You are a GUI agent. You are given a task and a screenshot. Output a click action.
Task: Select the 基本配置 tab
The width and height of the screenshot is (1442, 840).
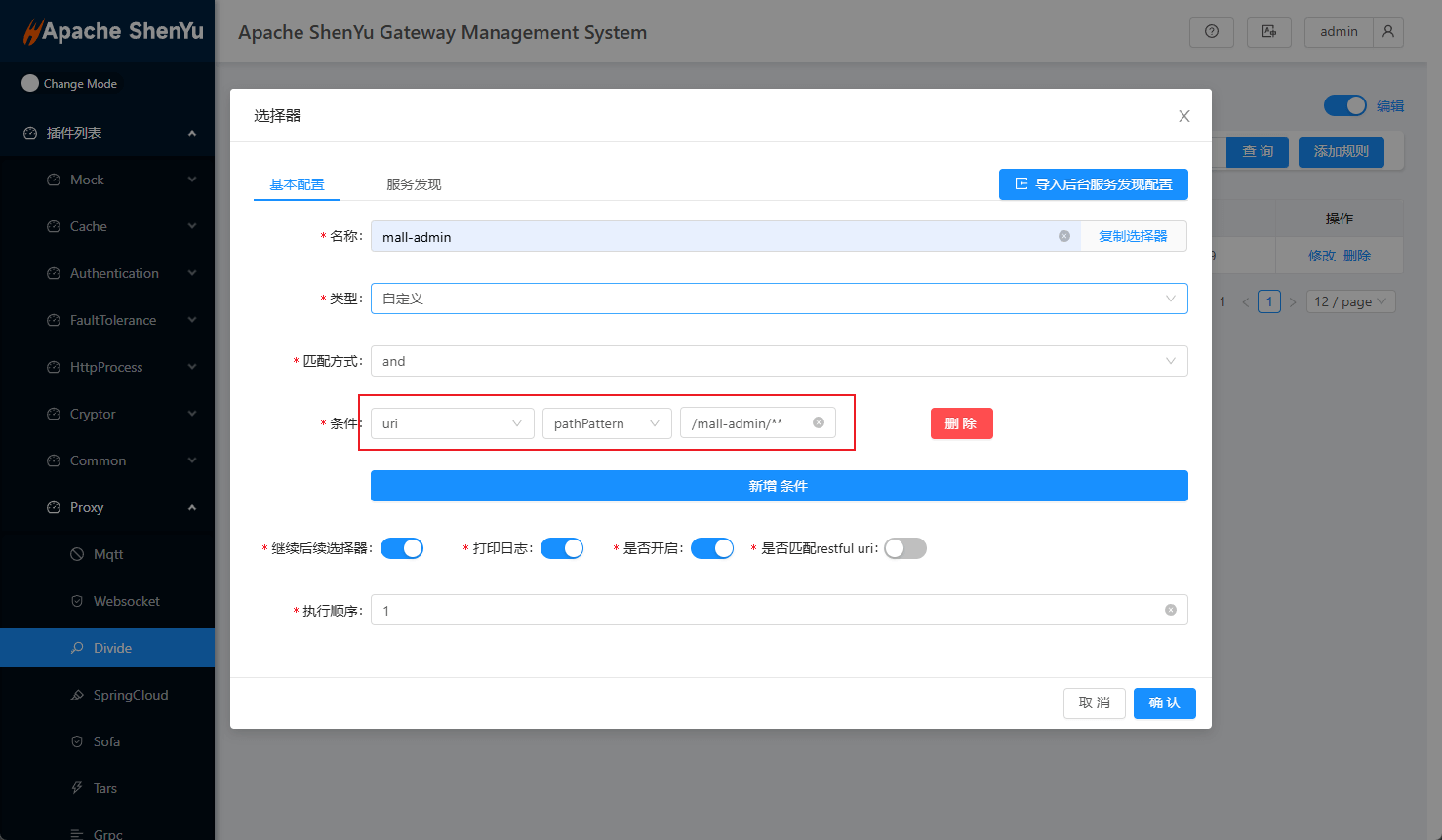tap(297, 184)
